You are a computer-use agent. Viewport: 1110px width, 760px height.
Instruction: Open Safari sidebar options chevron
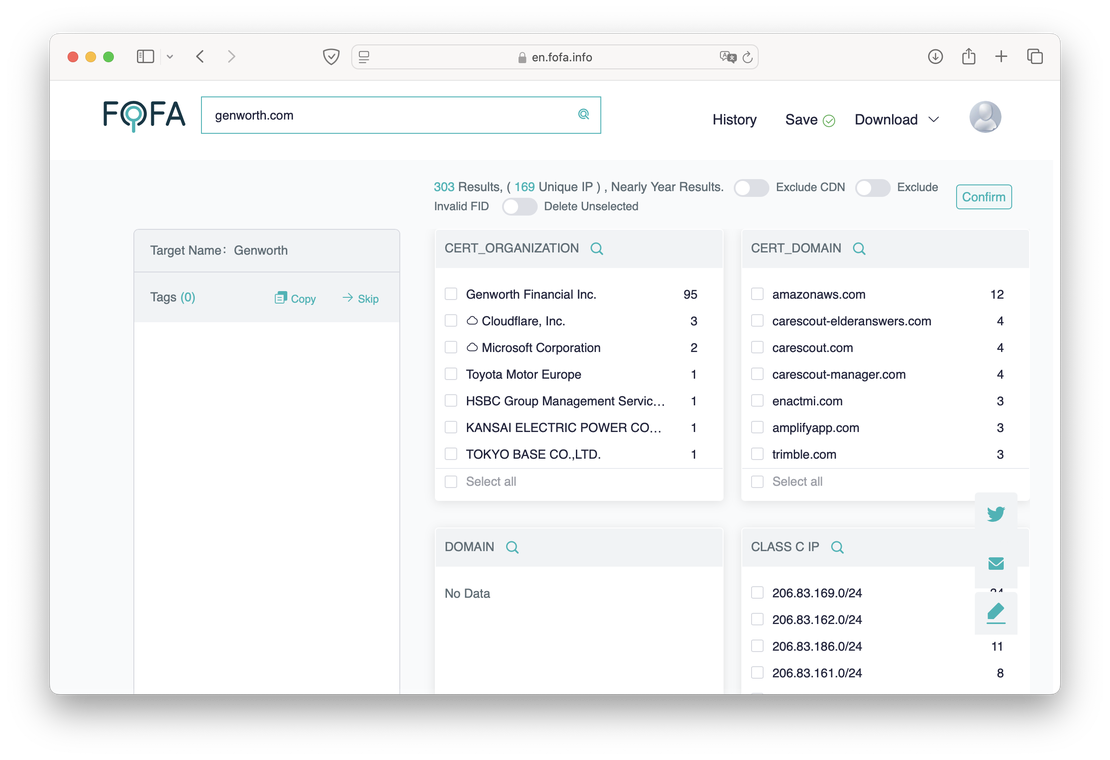(170, 57)
